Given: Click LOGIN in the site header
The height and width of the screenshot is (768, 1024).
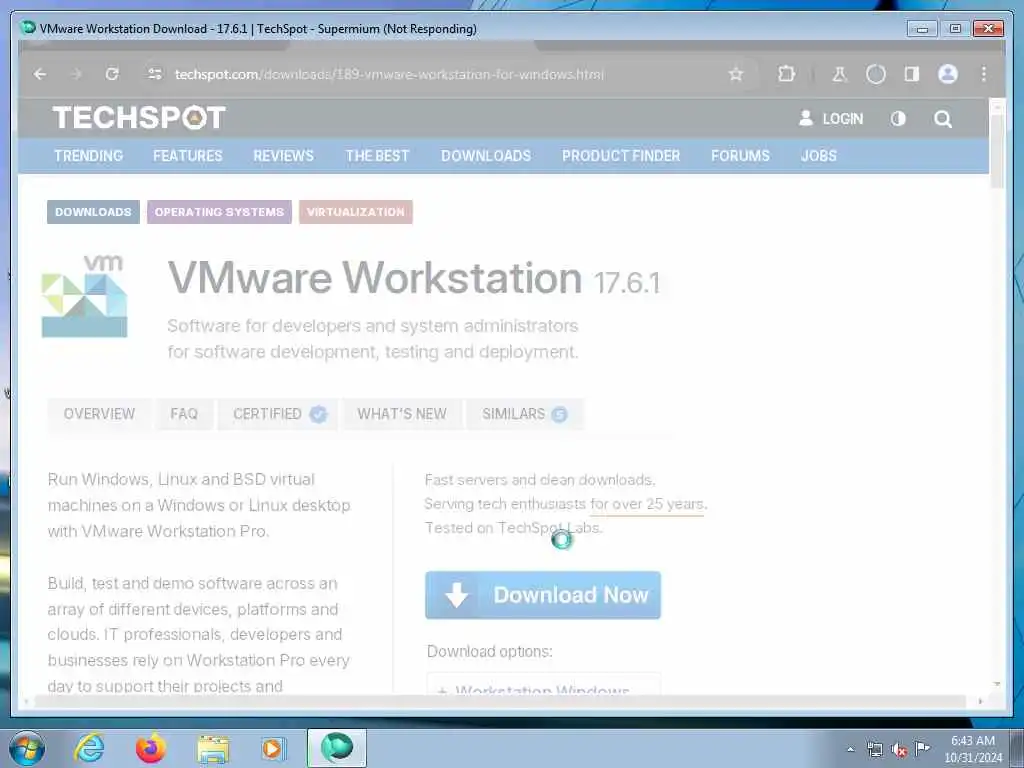Looking at the screenshot, I should click(x=831, y=119).
